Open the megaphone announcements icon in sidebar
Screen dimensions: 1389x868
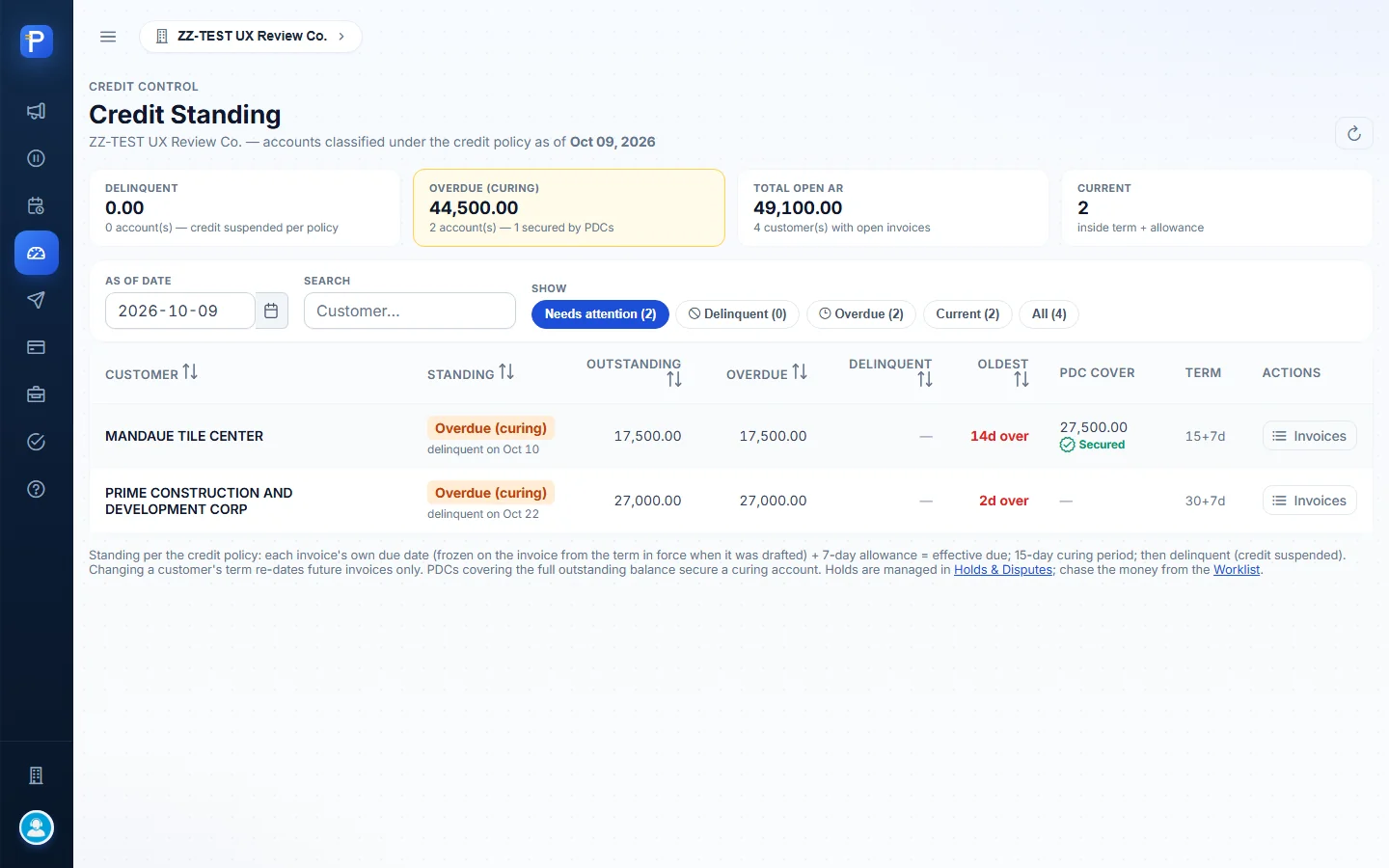point(37,111)
